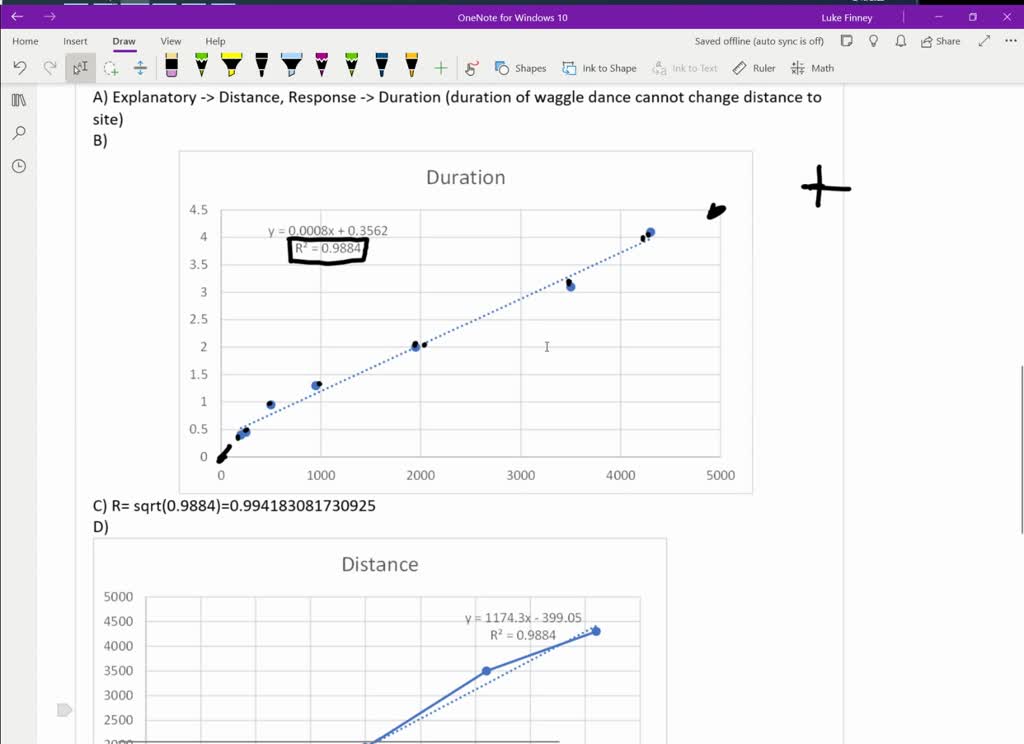Screen dimensions: 1024x744
Task: Click the note tag marker in left margin
Action: [64, 710]
